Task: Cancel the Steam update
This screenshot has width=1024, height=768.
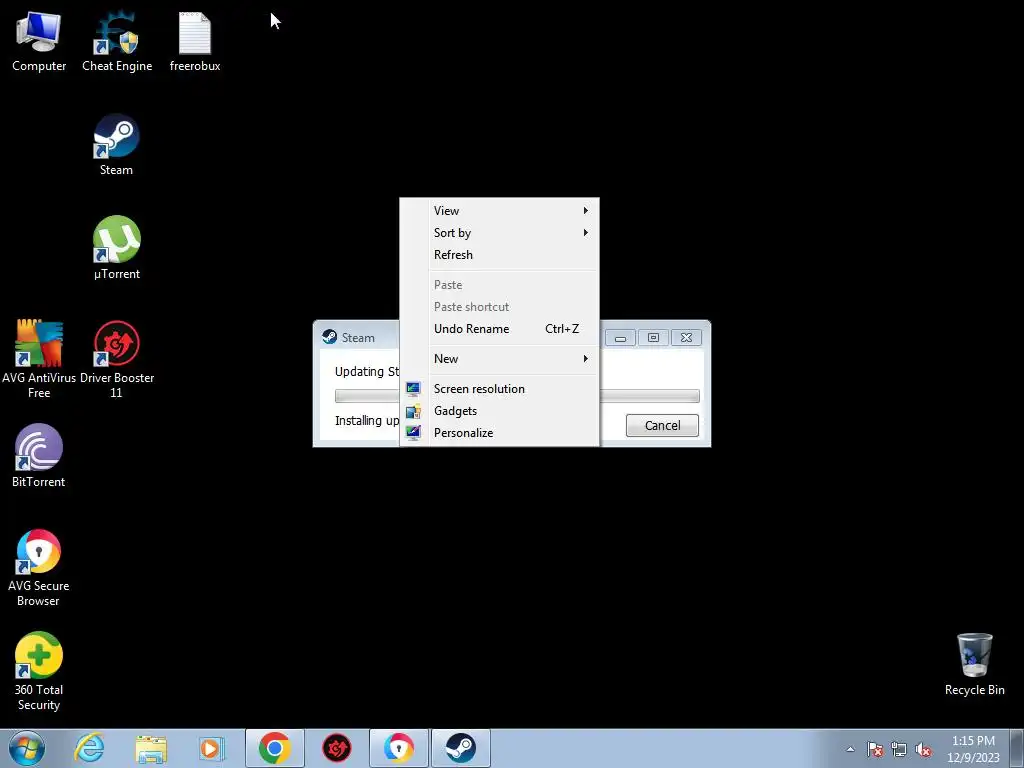Action: 662,426
